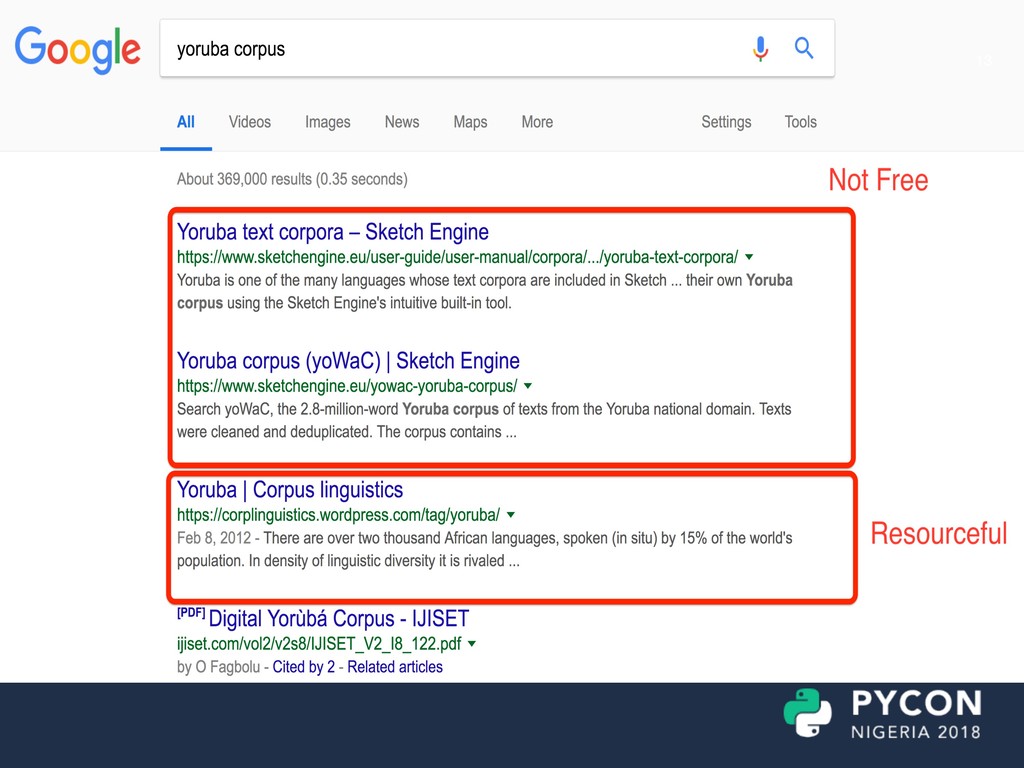The width and height of the screenshot is (1024, 768).
Task: Switch to the Images tab
Action: tap(327, 122)
